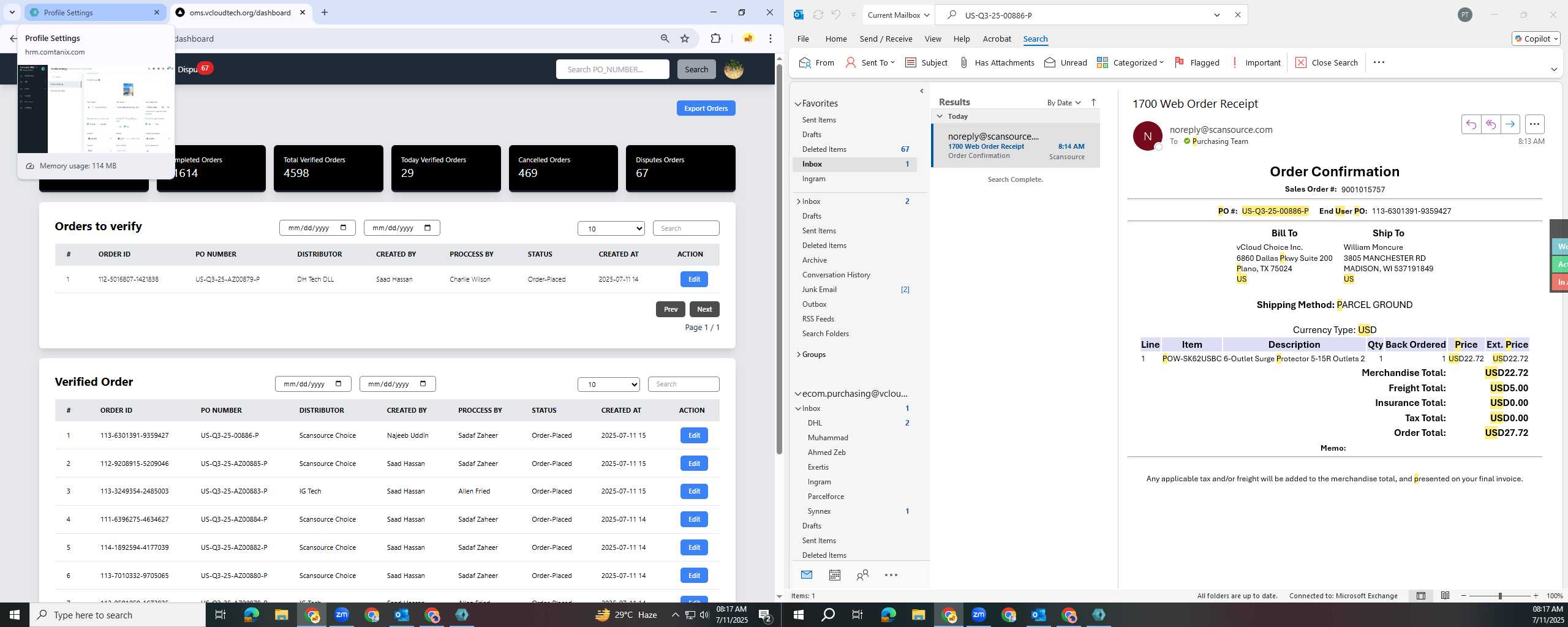Open Chrome three-dot menu
The width and height of the screenshot is (1568, 627).
[x=770, y=39]
